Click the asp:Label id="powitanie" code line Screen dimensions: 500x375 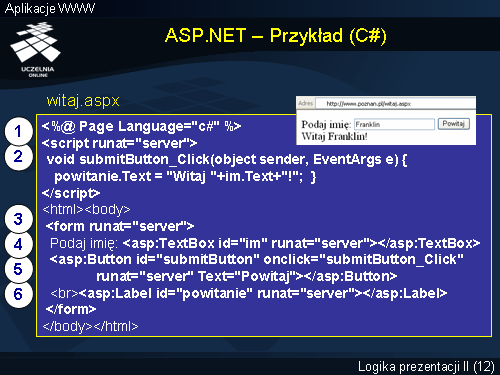248,293
